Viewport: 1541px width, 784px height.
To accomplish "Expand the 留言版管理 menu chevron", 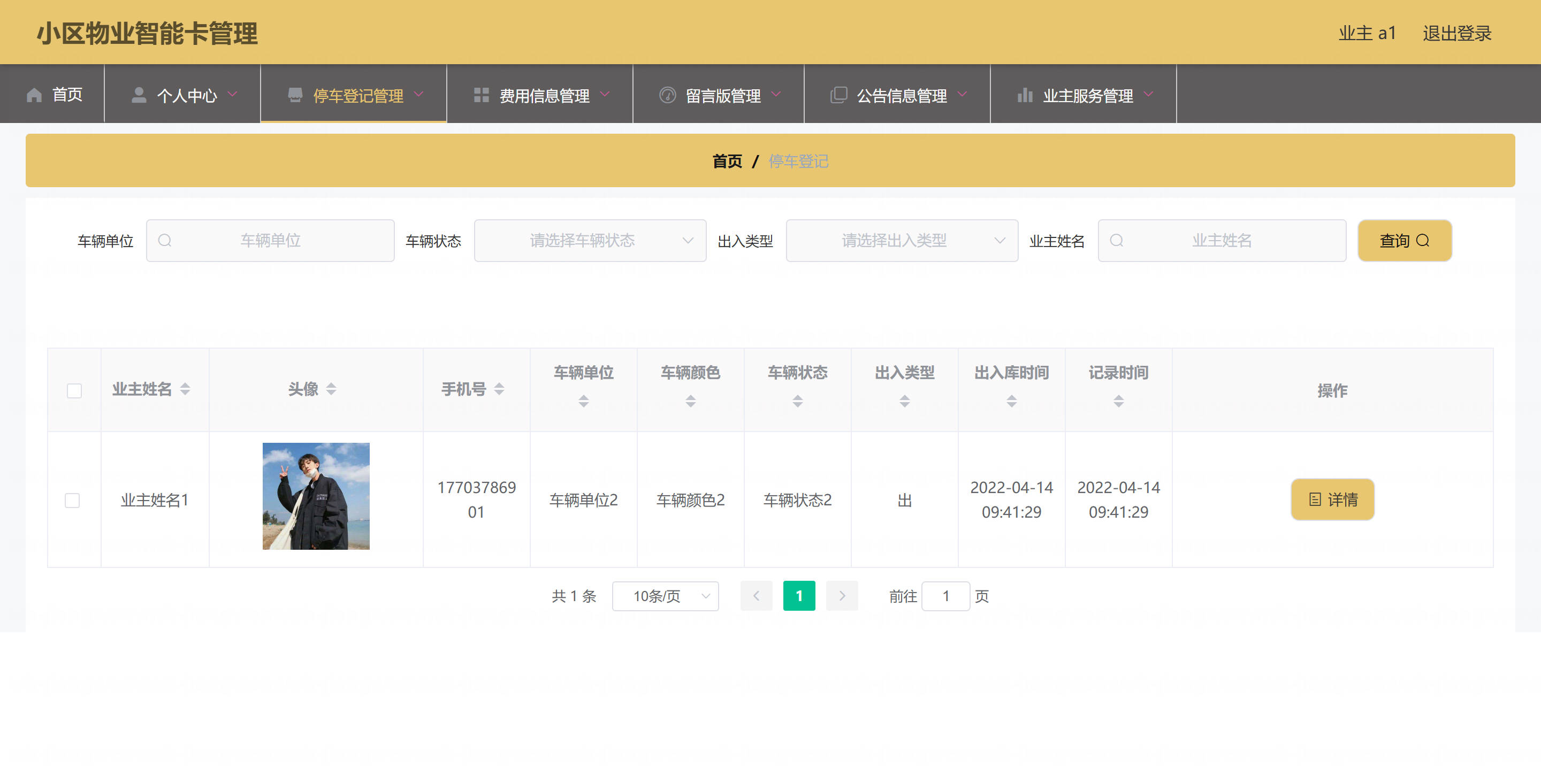I will [776, 94].
